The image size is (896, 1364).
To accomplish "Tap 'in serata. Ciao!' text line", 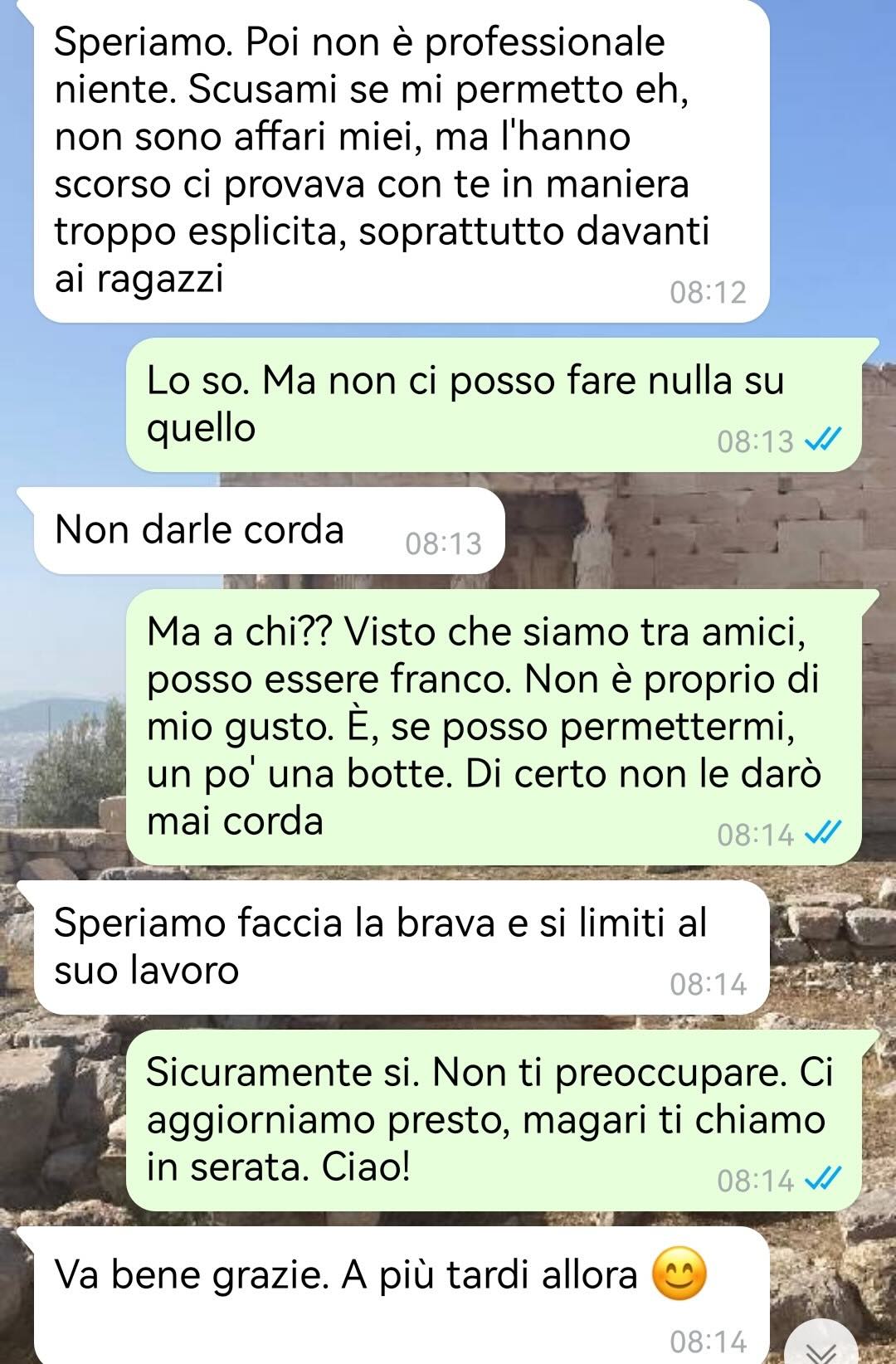I will tap(279, 1167).
